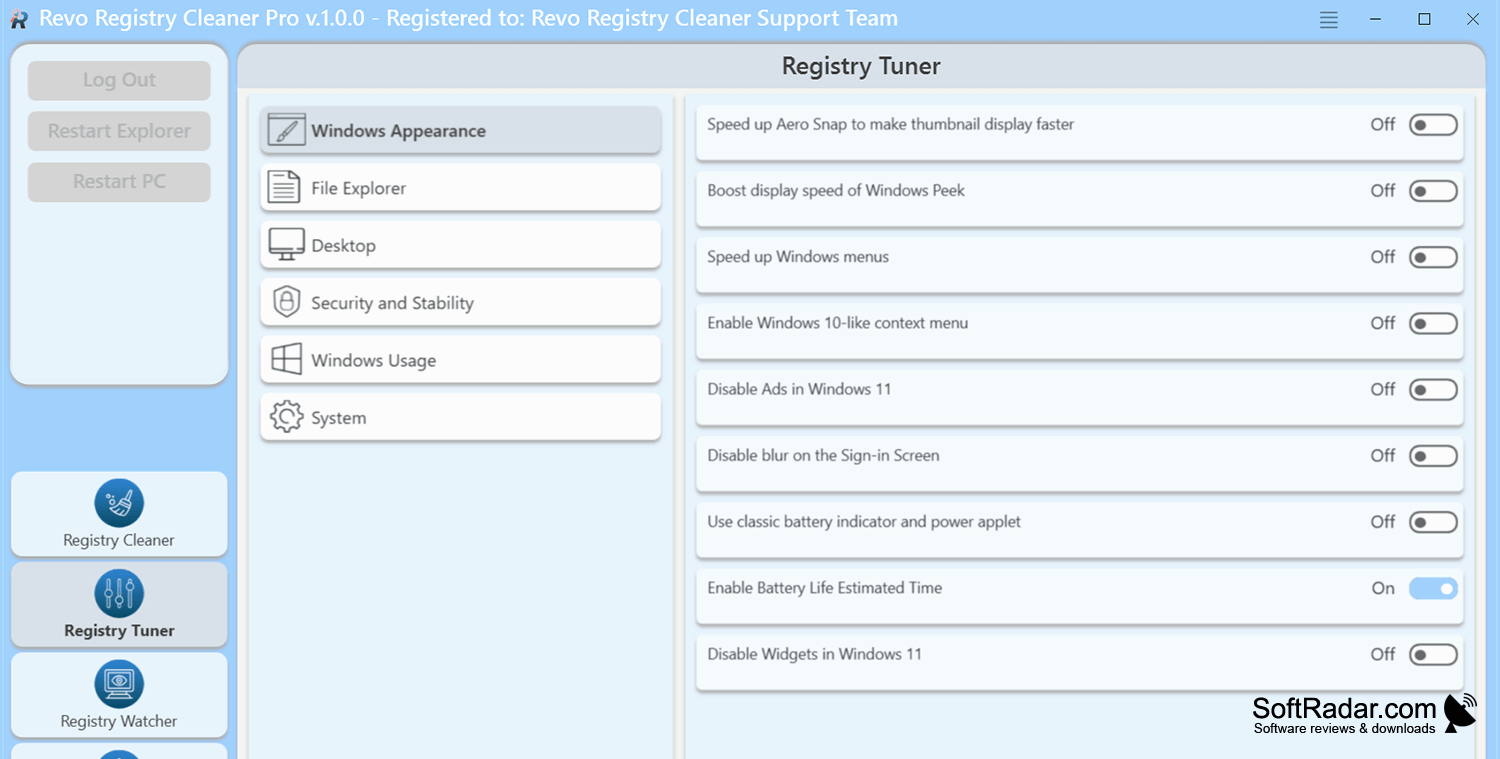The width and height of the screenshot is (1500, 759).
Task: Open the hamburger menu in title bar
Action: coord(1328,19)
